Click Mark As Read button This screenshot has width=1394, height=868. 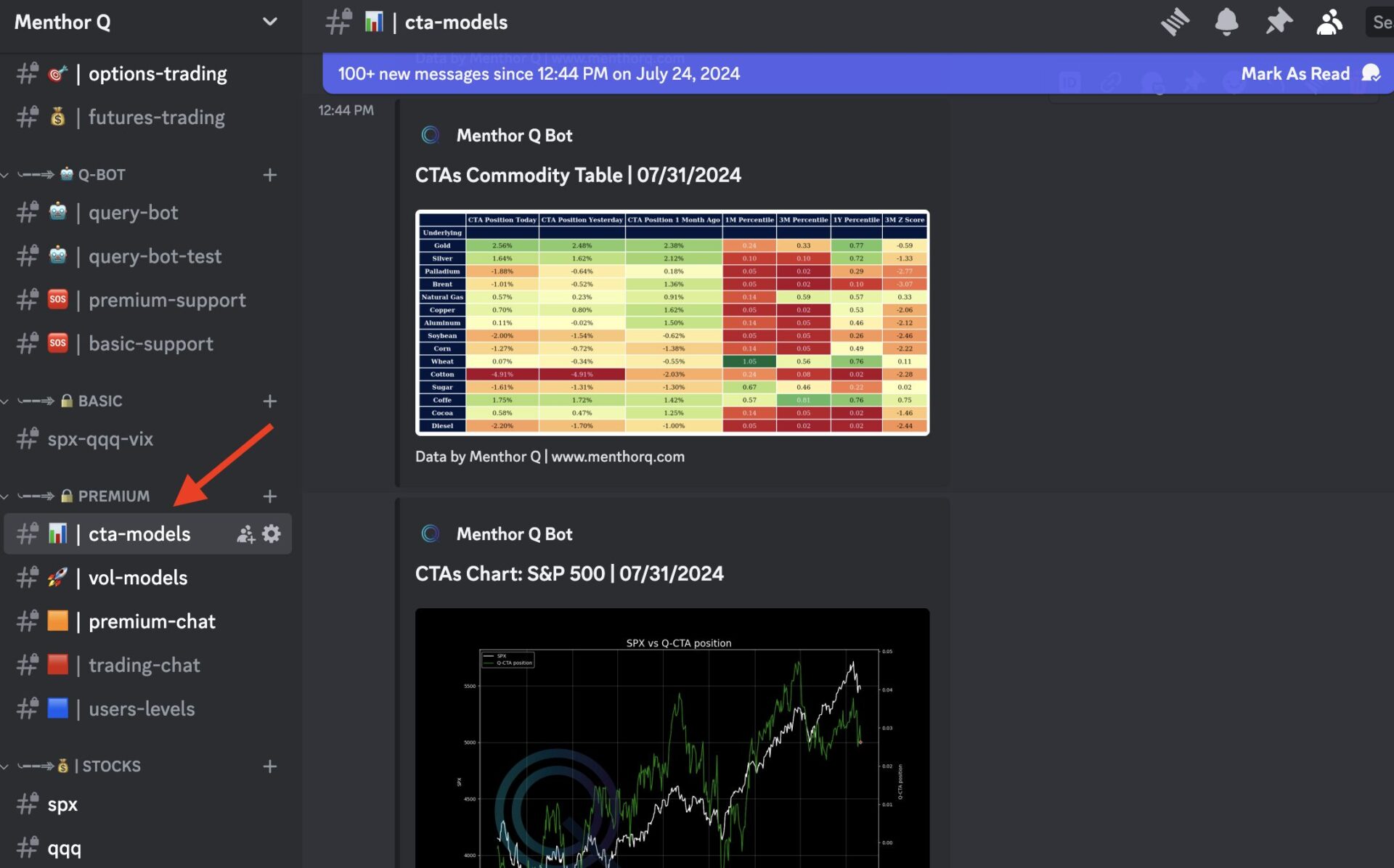tap(1310, 73)
